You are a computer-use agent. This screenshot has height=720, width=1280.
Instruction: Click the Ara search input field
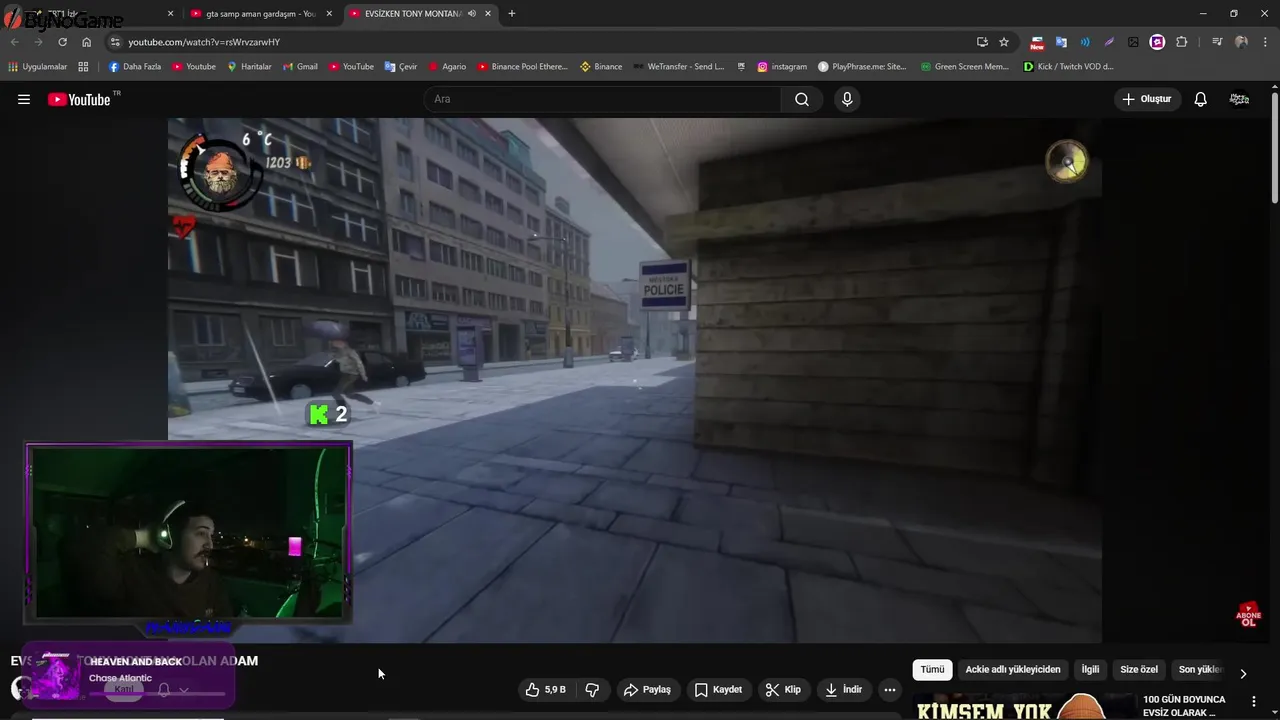602,99
